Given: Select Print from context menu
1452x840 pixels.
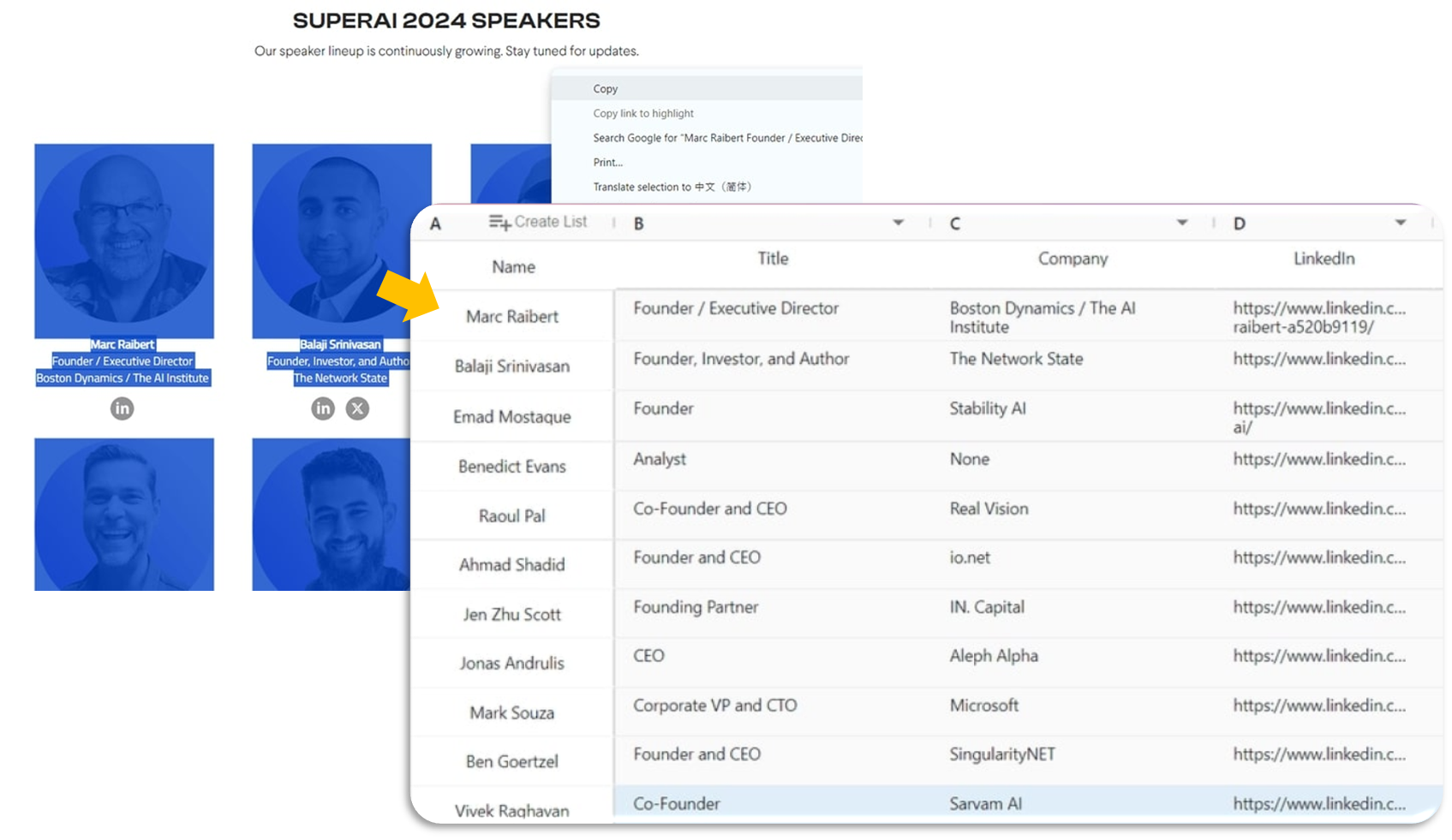Looking at the screenshot, I should [608, 163].
